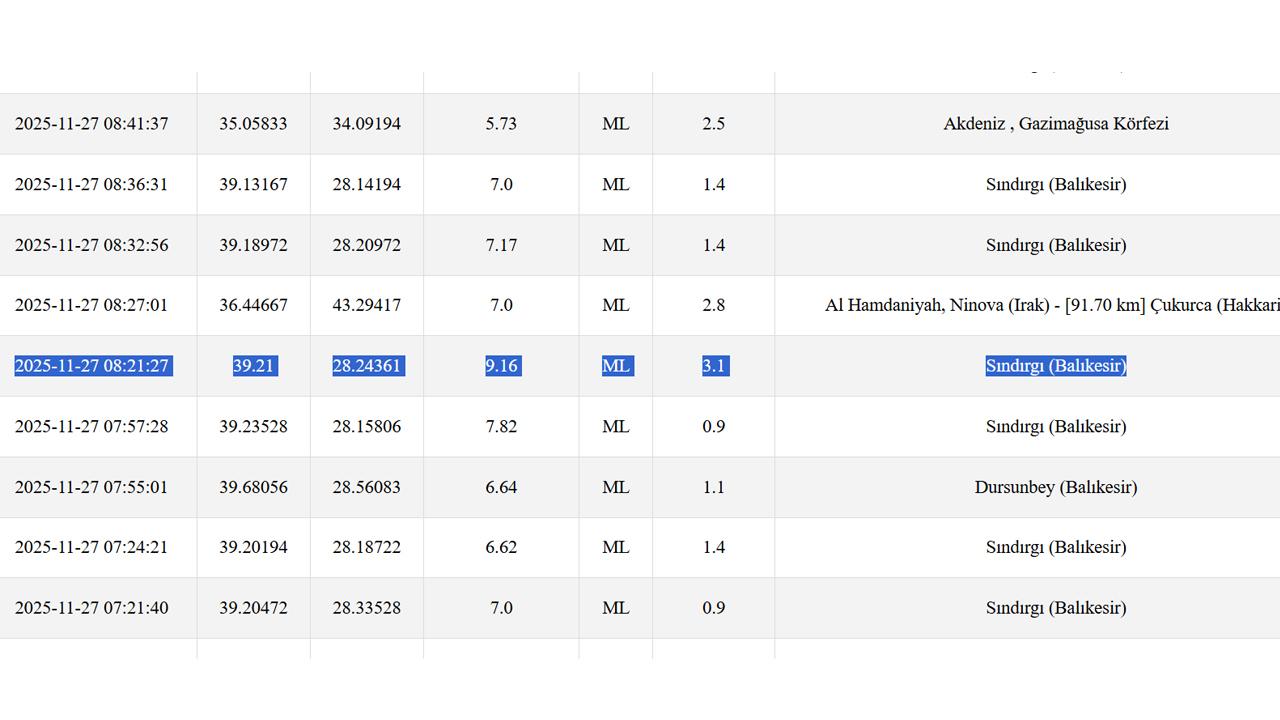Select longitude value 43.29417
This screenshot has width=1280, height=720.
pyautogui.click(x=366, y=306)
